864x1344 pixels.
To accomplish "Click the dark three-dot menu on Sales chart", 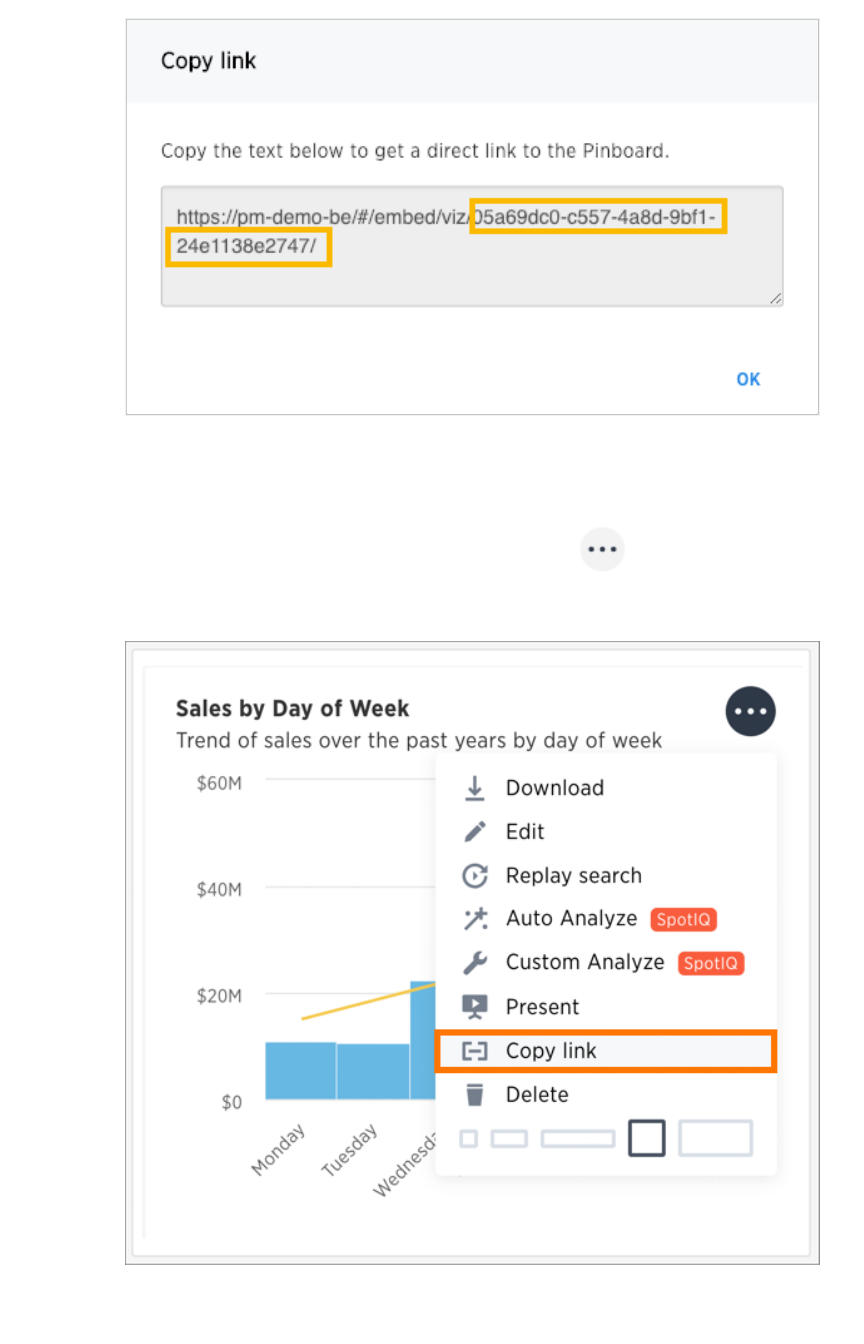I will 750,712.
